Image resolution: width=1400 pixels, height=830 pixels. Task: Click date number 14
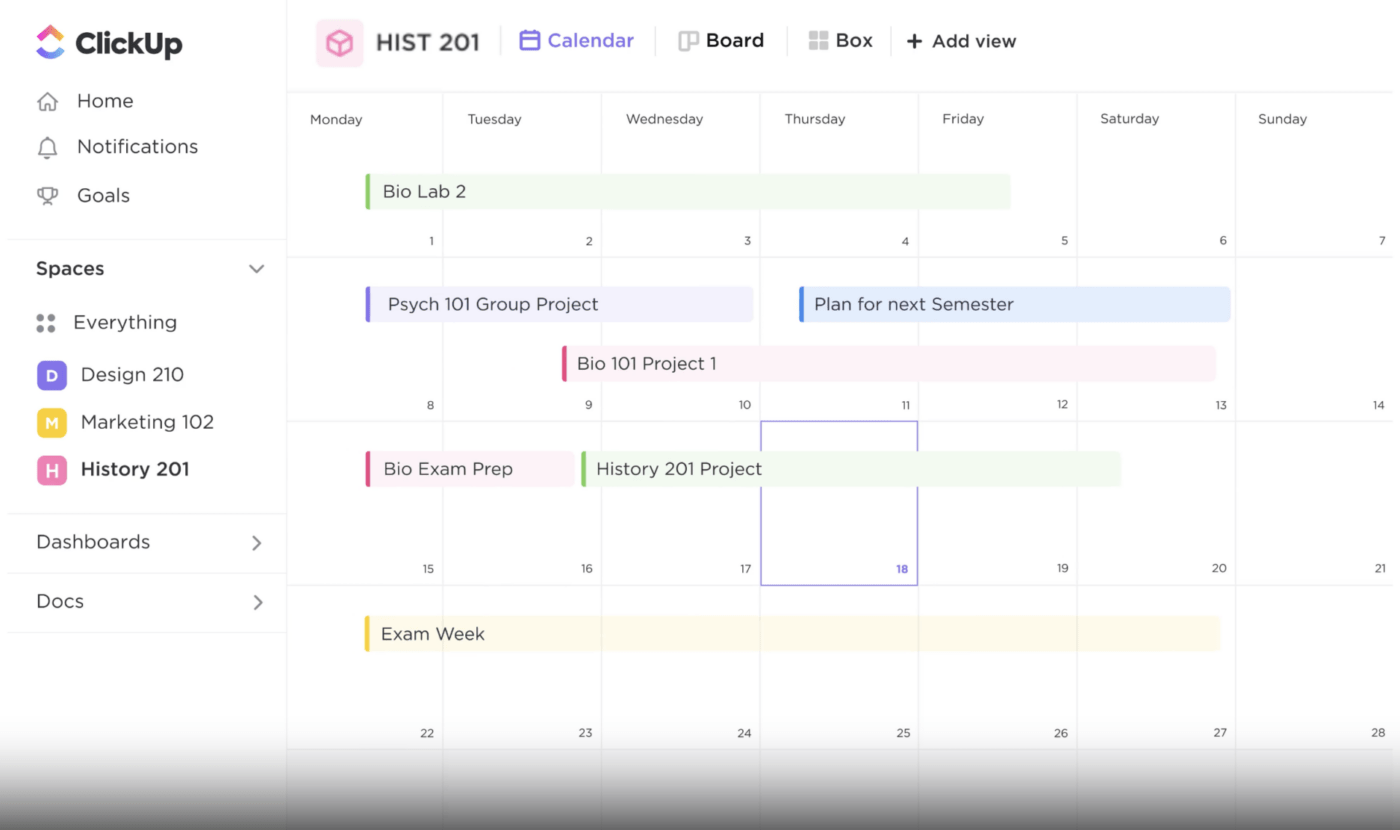coord(1379,405)
